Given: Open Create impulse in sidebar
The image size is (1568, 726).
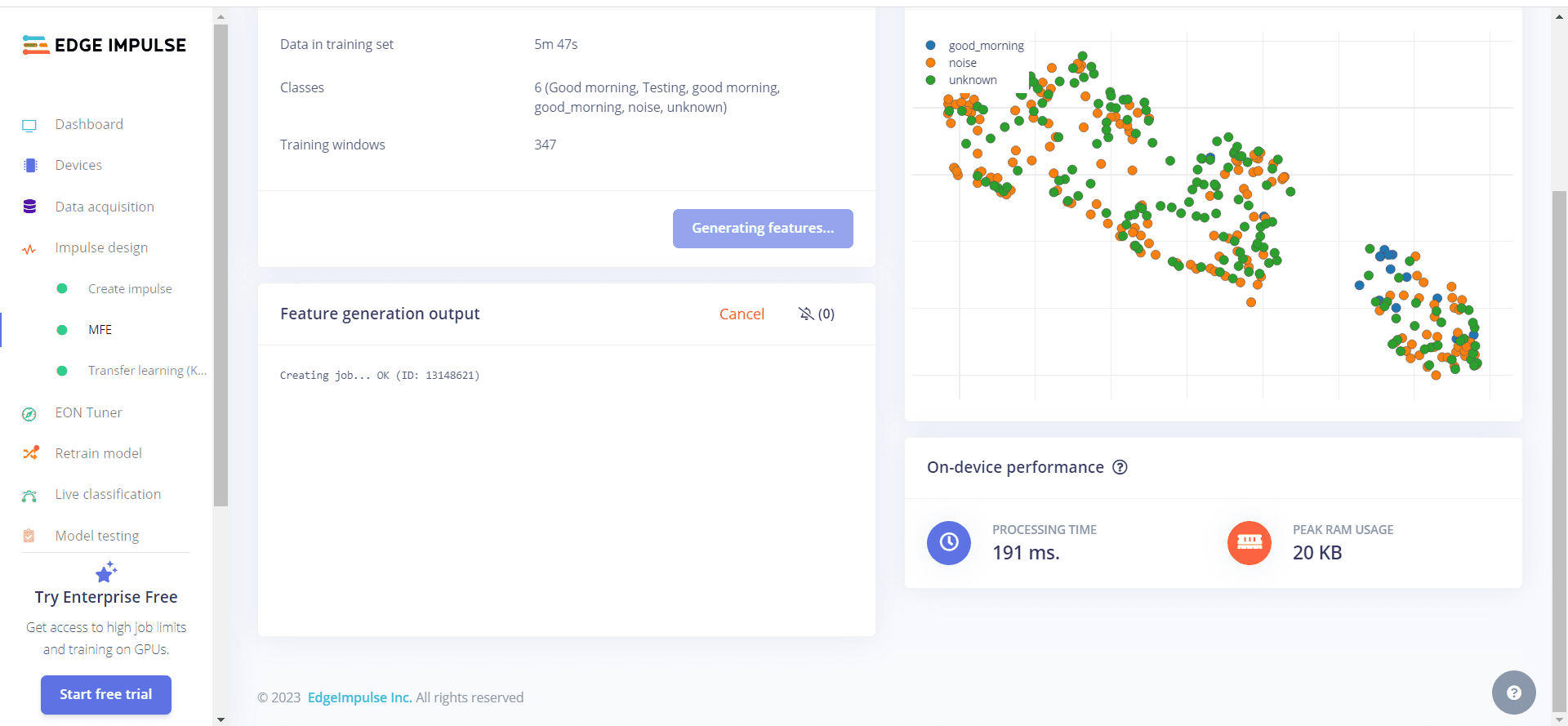Looking at the screenshot, I should point(130,289).
